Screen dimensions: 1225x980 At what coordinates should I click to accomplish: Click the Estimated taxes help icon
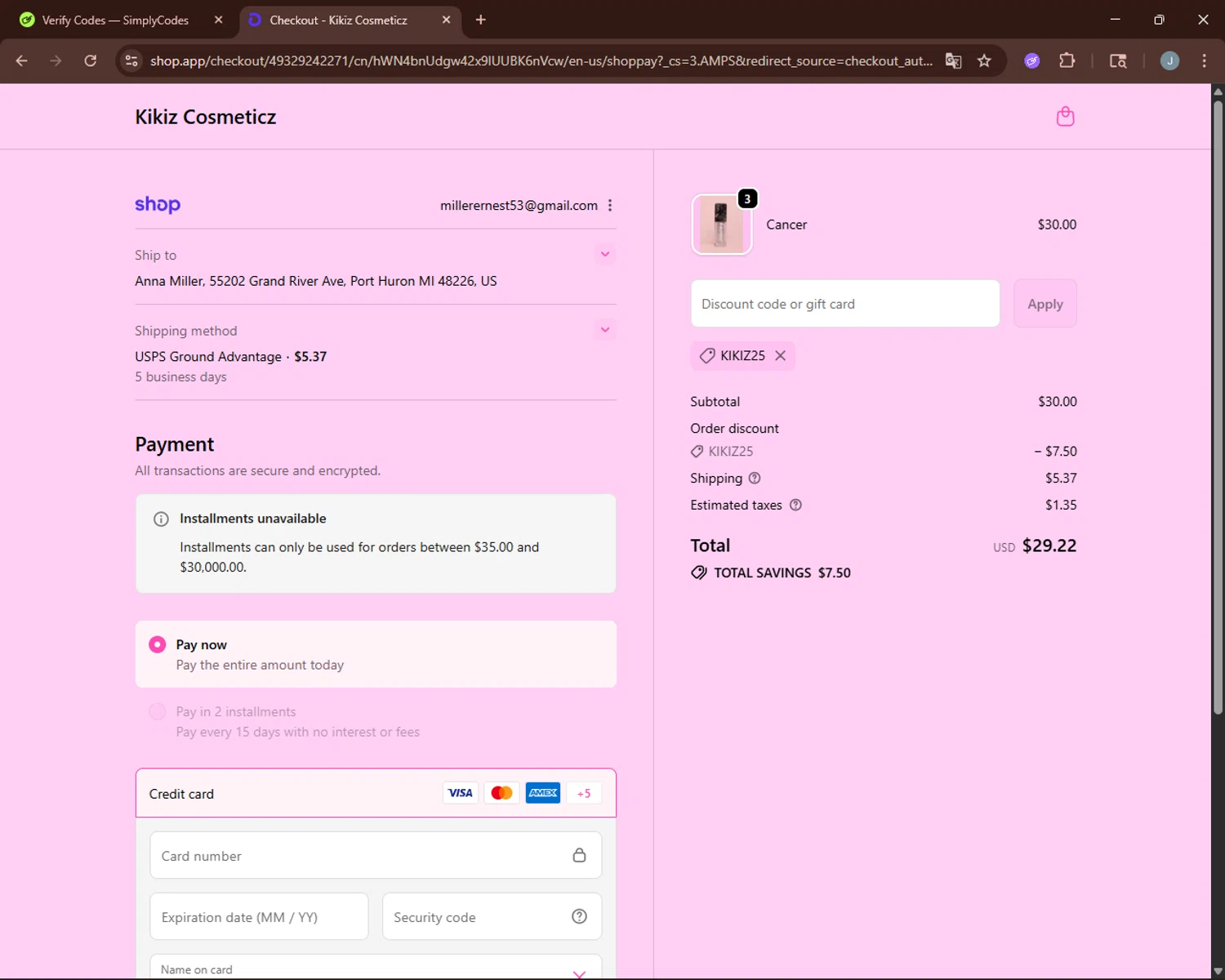point(795,505)
